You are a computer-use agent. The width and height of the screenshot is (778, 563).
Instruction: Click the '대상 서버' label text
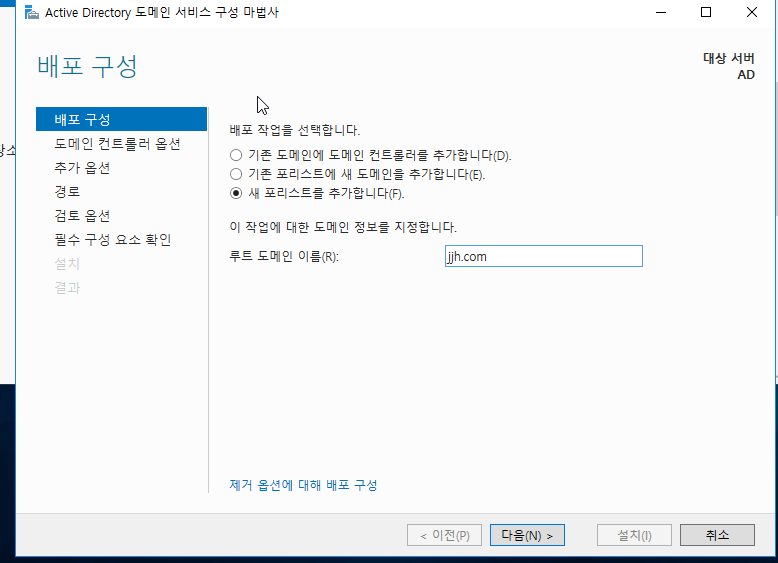click(x=728, y=58)
